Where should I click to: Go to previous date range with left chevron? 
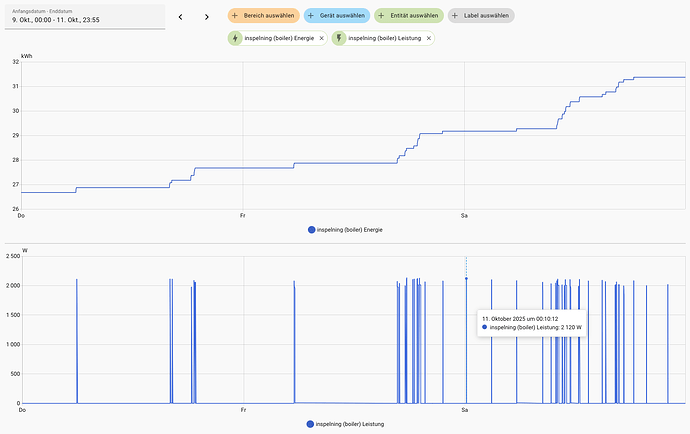click(x=180, y=17)
